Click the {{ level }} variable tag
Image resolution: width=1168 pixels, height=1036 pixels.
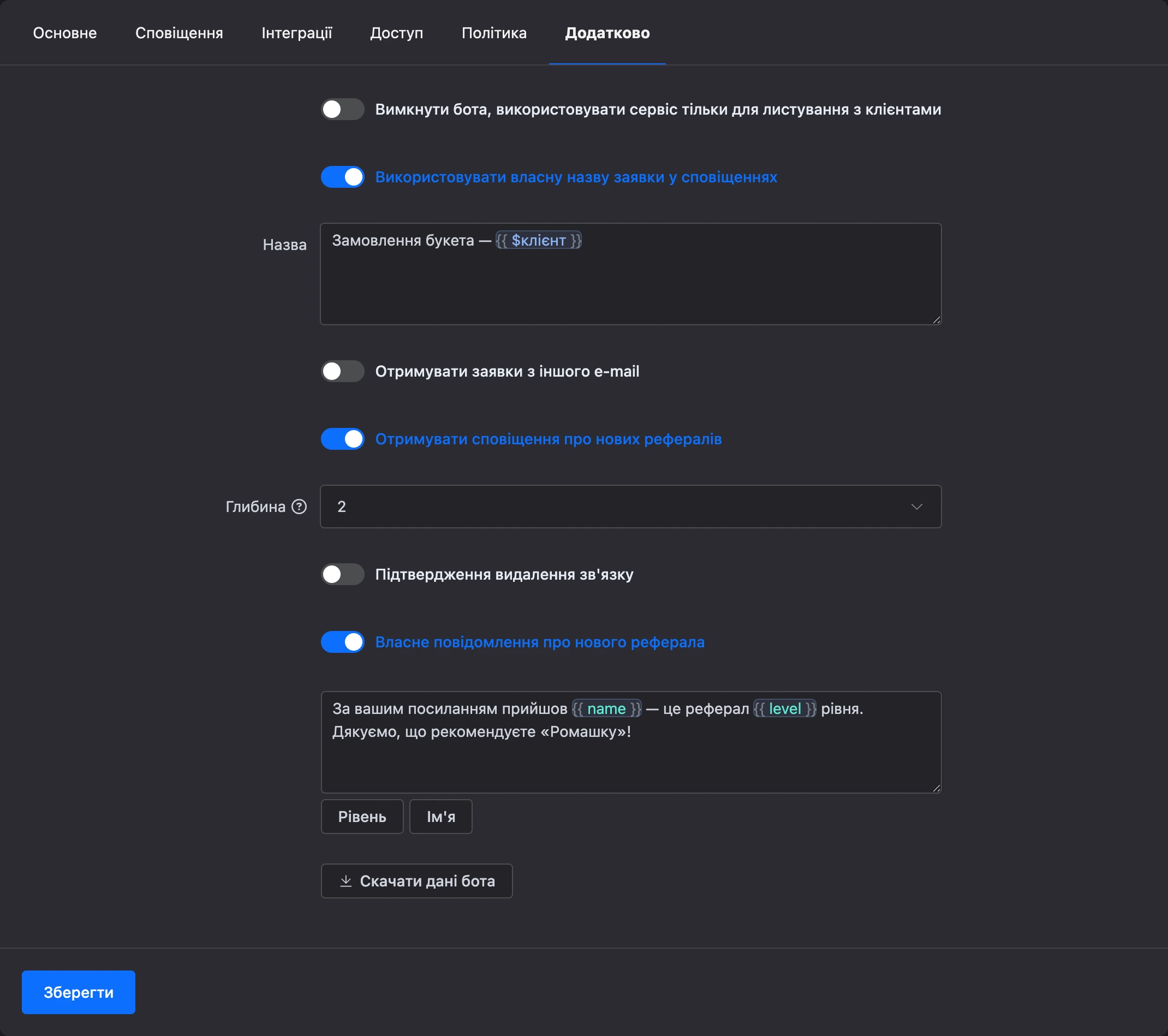[784, 709]
